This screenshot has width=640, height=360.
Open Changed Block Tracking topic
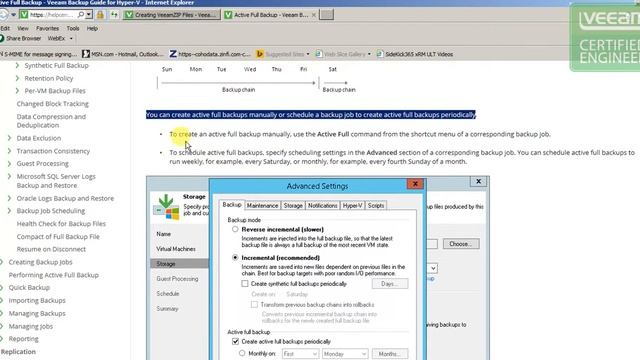coord(53,104)
